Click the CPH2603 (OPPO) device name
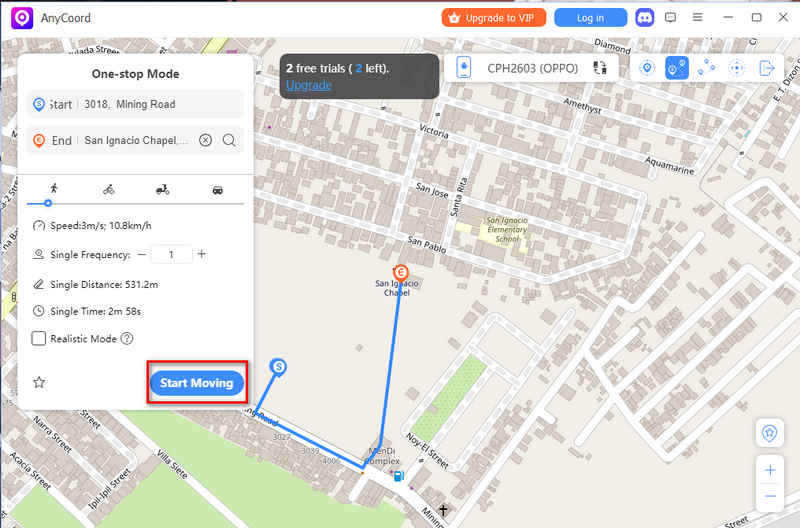This screenshot has width=800, height=528. click(532, 68)
